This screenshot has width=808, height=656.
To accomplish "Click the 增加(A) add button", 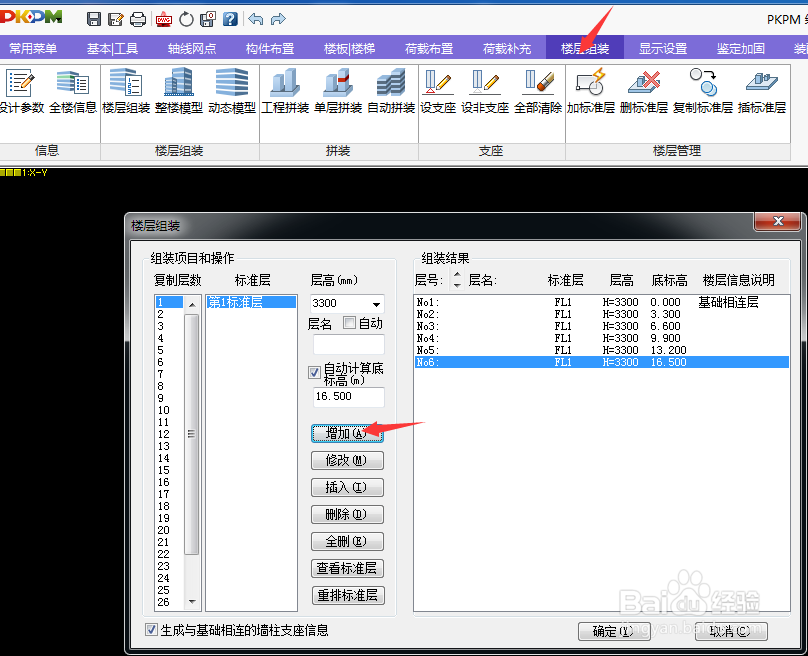I will 347,433.
